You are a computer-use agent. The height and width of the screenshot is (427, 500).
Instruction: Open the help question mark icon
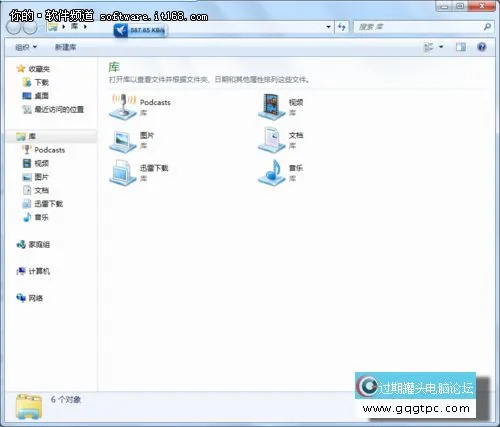tap(482, 47)
